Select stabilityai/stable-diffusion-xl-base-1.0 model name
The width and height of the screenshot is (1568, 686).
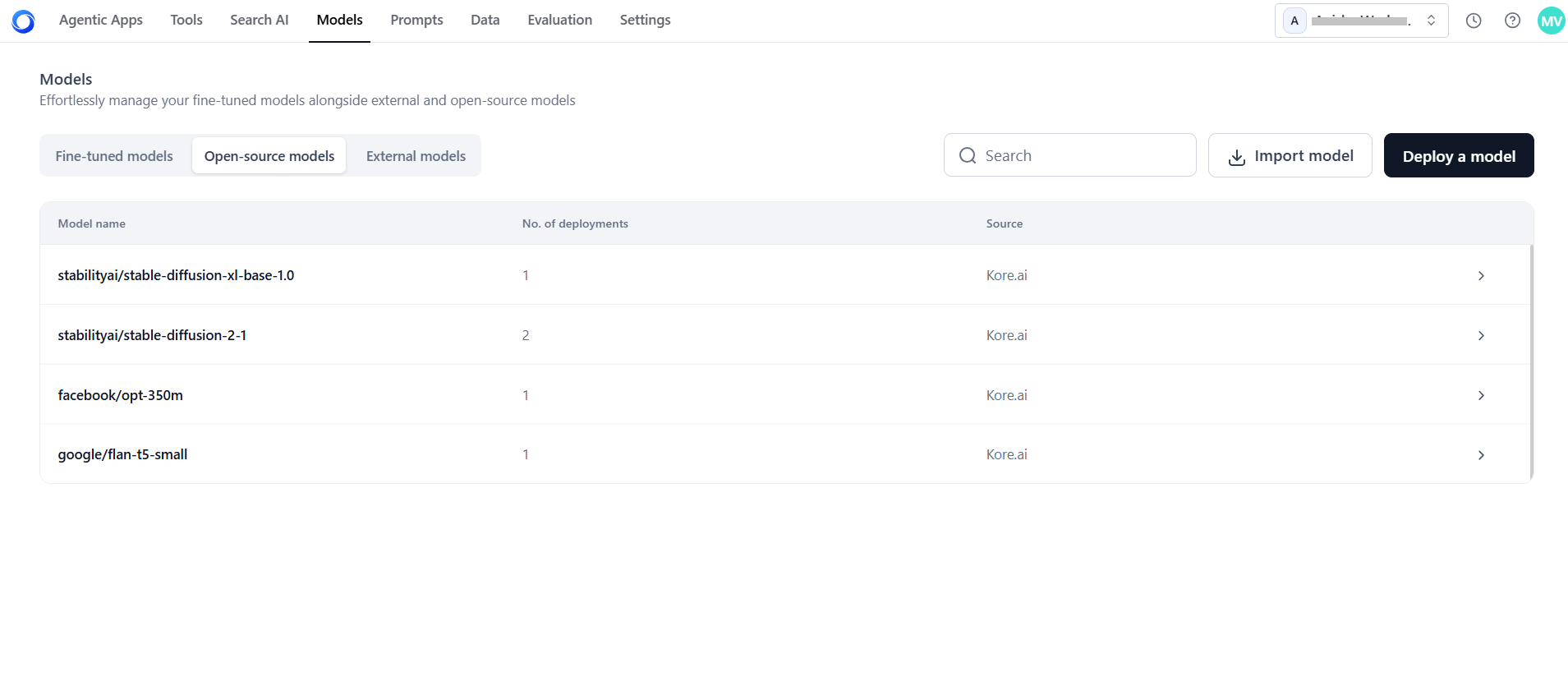(176, 275)
